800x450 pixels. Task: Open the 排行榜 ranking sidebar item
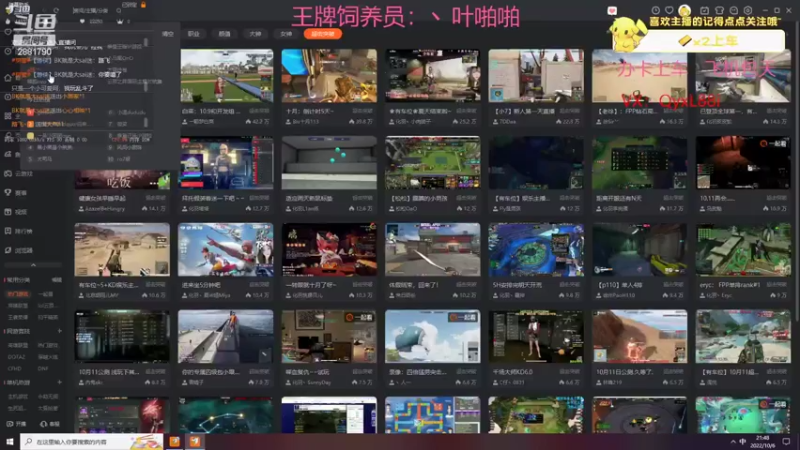click(18, 231)
